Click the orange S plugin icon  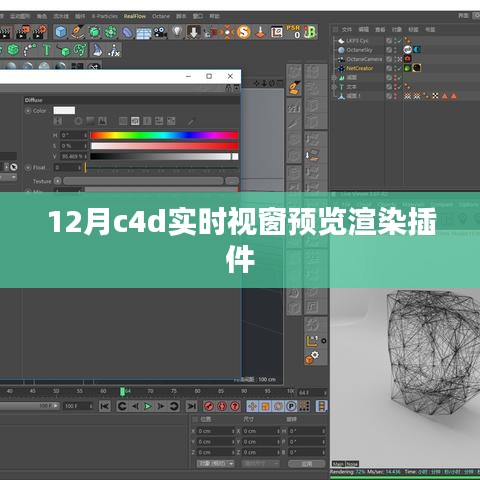point(244,32)
